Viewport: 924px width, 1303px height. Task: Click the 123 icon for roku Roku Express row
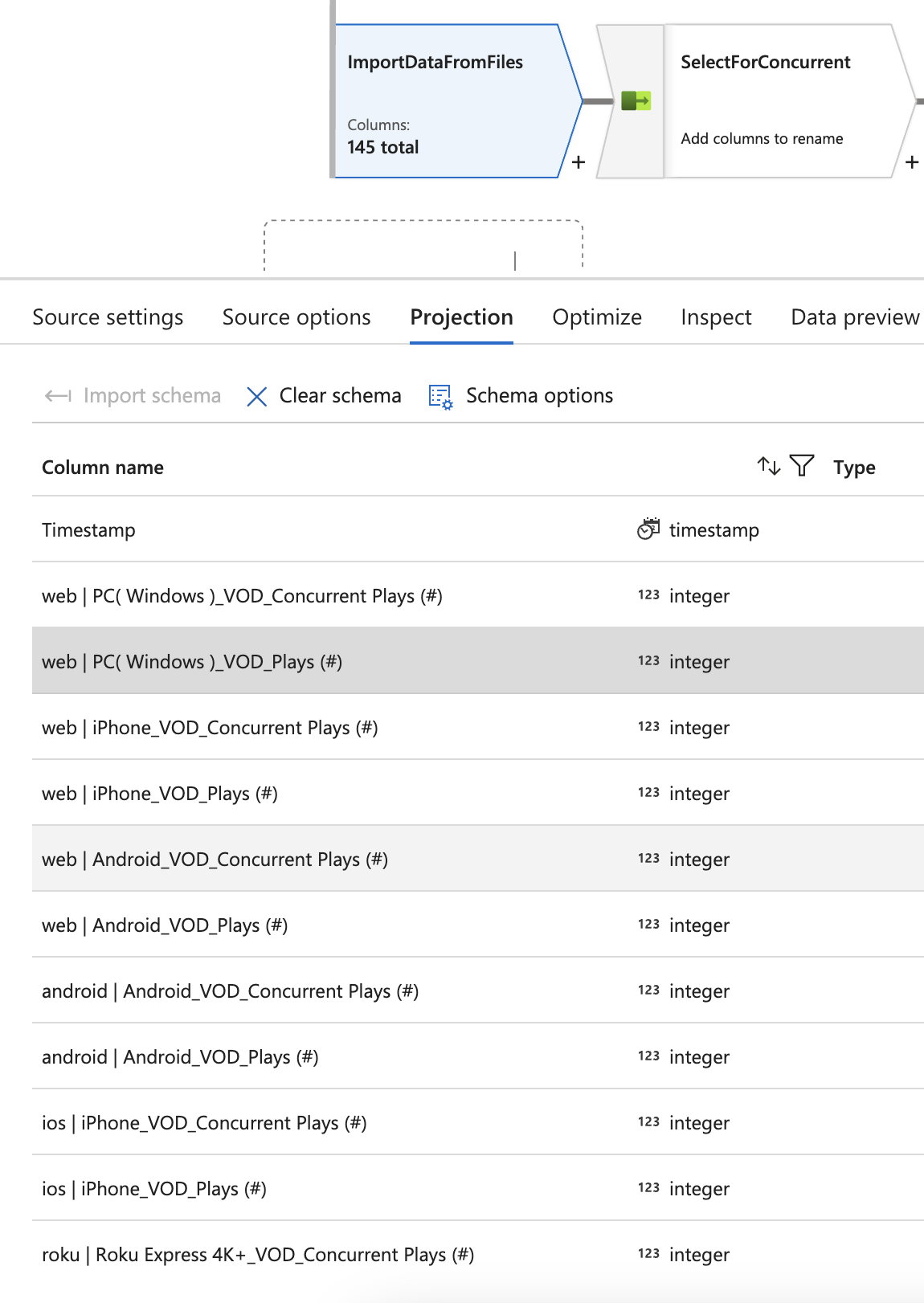click(x=648, y=1253)
